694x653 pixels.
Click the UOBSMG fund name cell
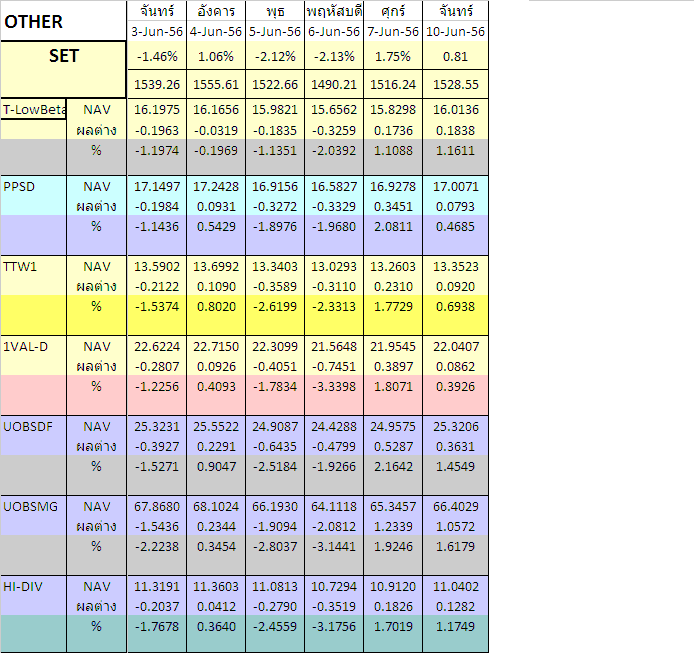tap(34, 506)
